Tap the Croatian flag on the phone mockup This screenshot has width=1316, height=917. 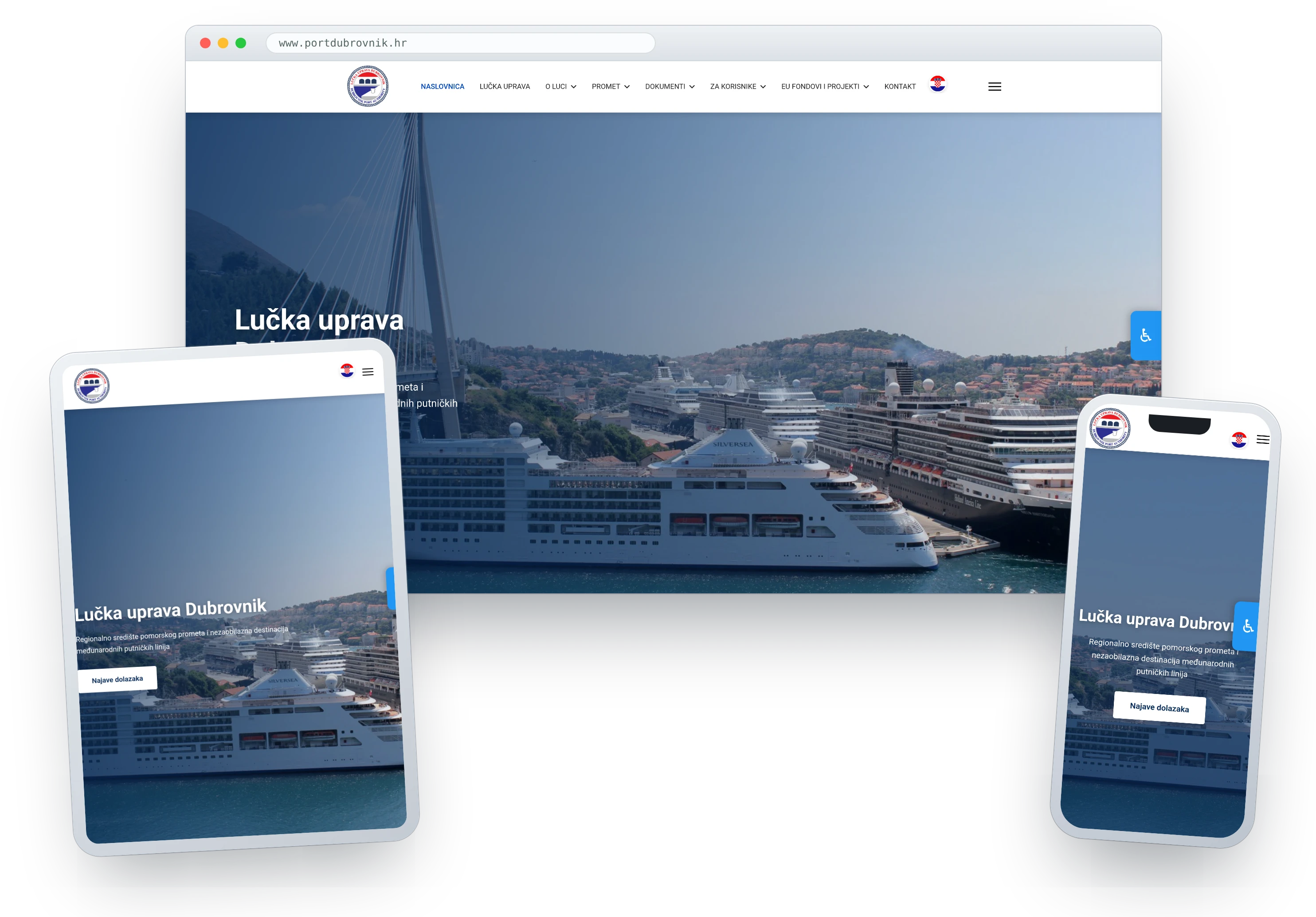point(1238,439)
